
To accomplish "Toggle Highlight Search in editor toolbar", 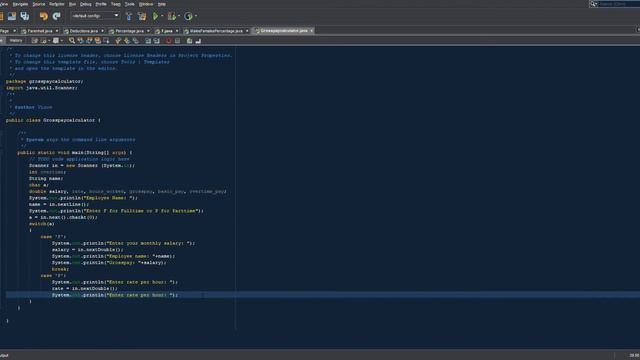I will click(98, 40).
